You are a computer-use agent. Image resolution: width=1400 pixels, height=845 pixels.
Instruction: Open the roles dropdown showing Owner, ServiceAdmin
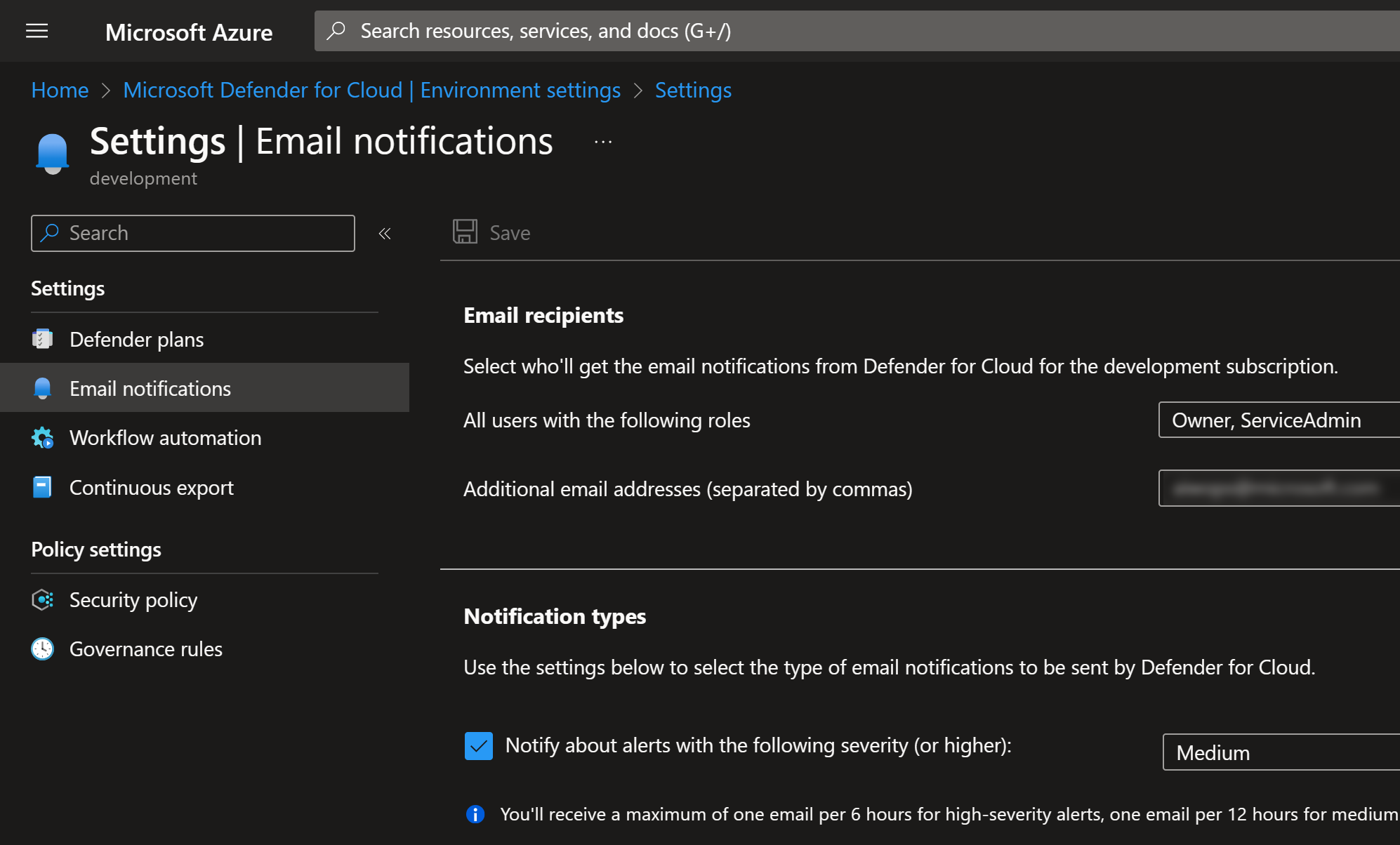click(x=1279, y=420)
